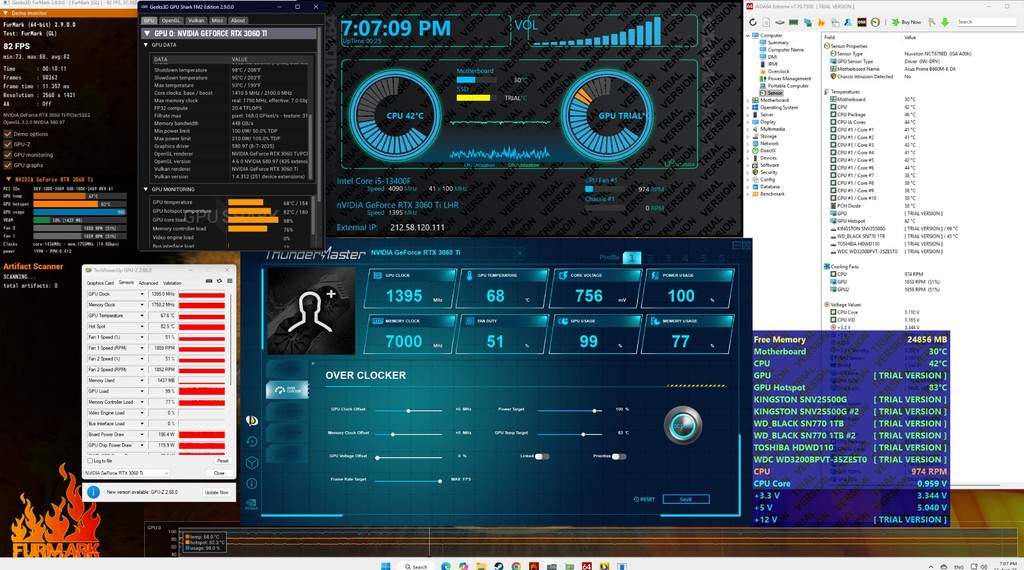Open Microsoft Edge from the taskbar
Image resolution: width=1024 pixels, height=570 pixels.
coord(446,565)
